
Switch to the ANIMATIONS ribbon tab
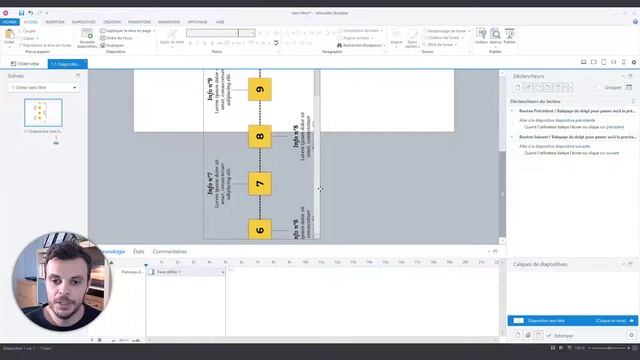(169, 22)
